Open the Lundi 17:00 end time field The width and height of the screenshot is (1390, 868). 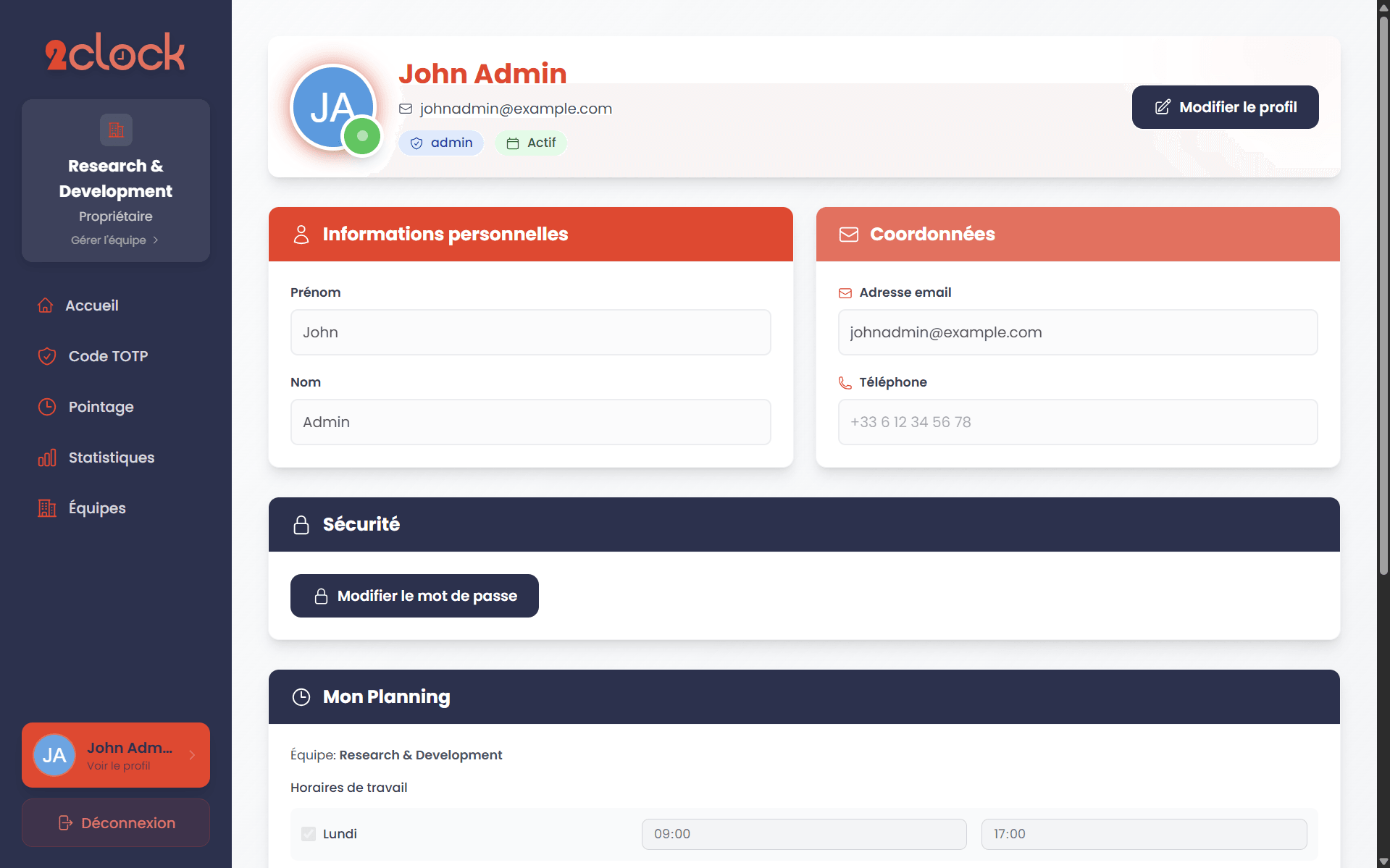tap(1143, 834)
